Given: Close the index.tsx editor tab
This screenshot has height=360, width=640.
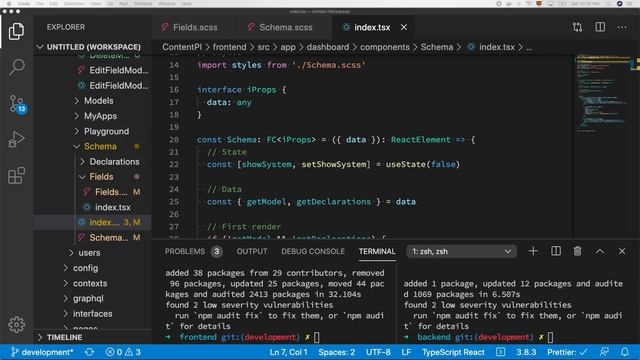Looking at the screenshot, I should [x=404, y=27].
